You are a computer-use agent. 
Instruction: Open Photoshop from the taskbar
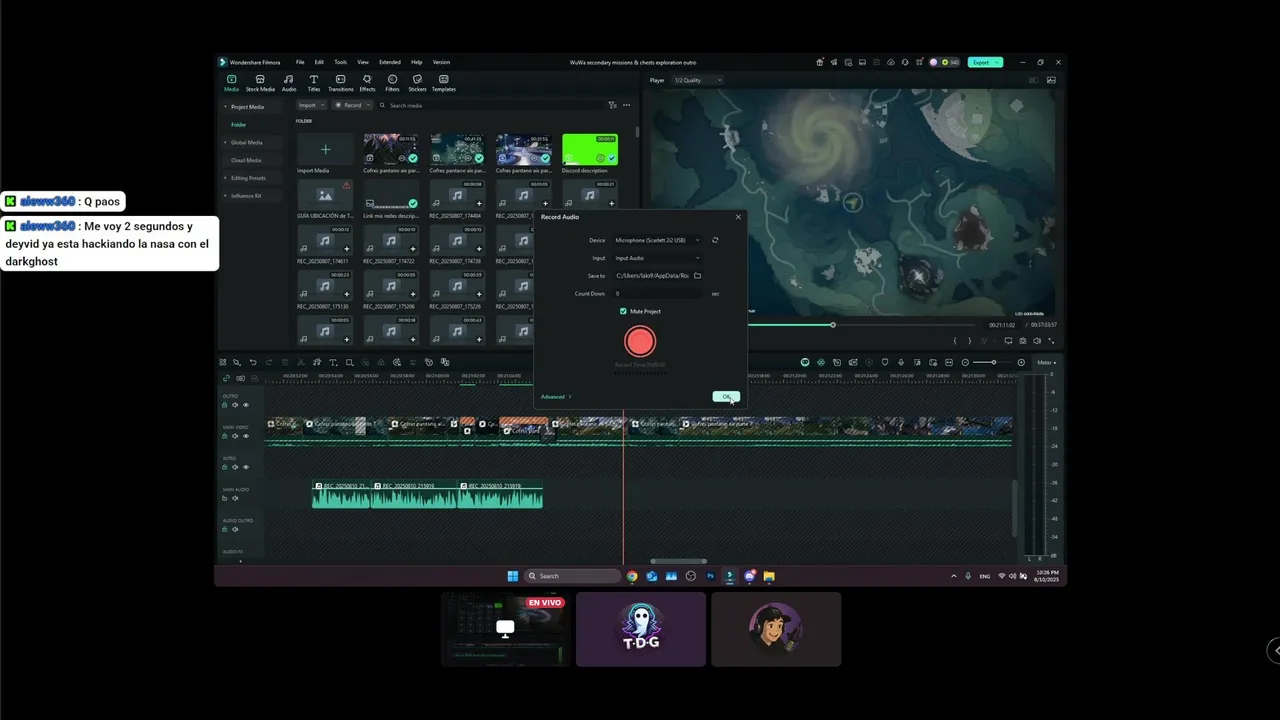711,576
